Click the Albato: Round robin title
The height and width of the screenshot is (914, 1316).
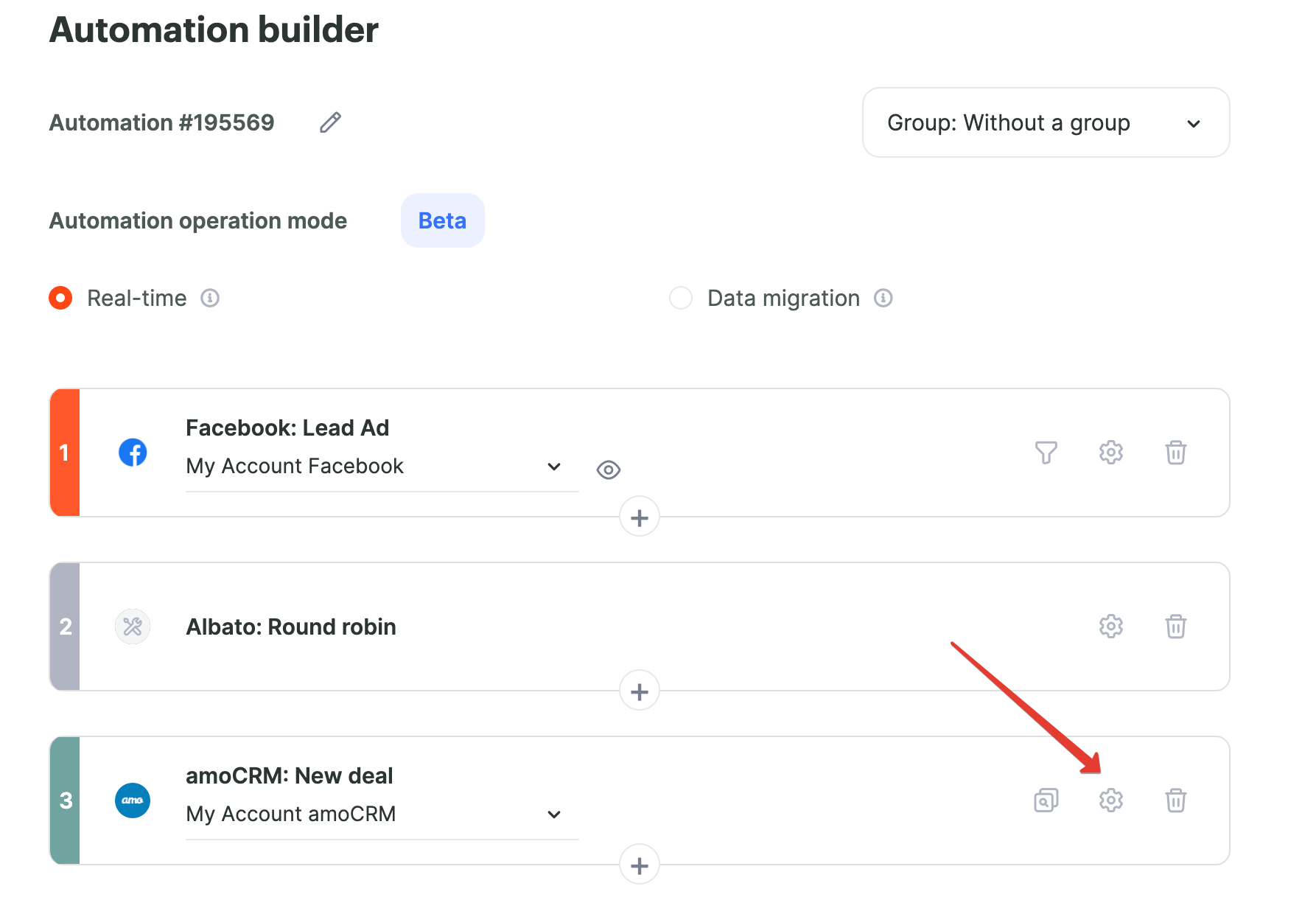coord(291,627)
